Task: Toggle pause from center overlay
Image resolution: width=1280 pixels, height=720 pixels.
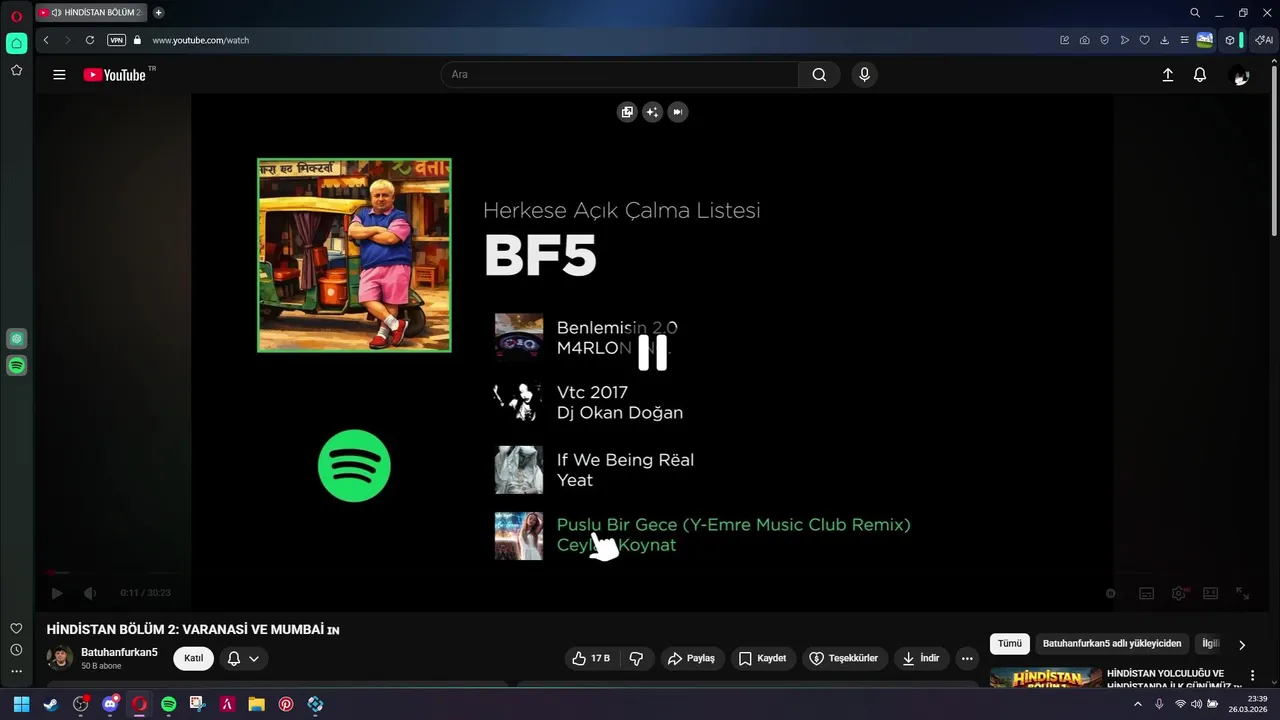Action: pyautogui.click(x=652, y=352)
